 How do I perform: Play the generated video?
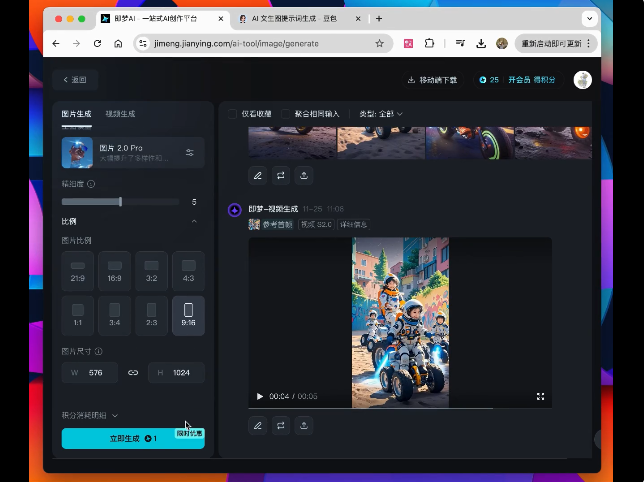(x=260, y=396)
